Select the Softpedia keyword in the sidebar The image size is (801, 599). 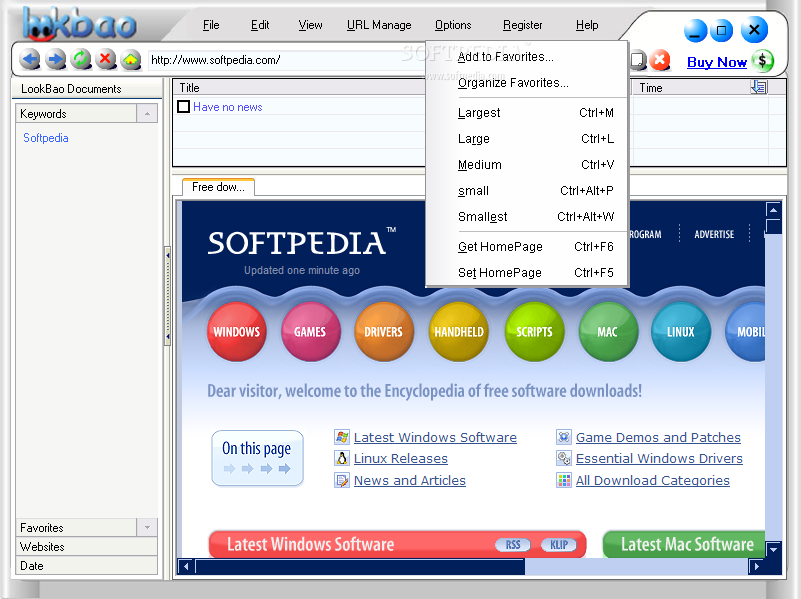pos(45,138)
